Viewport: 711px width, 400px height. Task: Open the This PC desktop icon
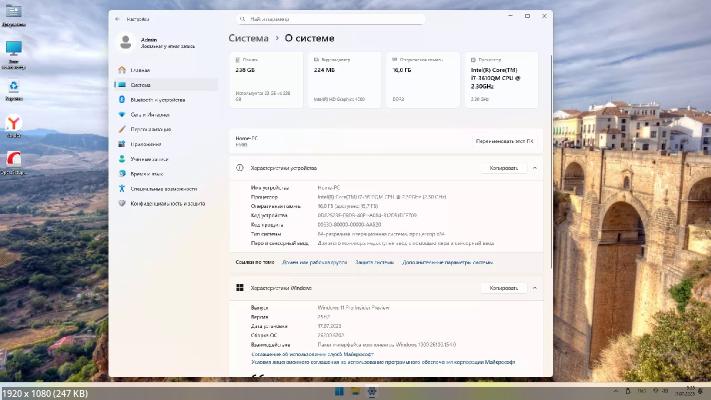click(13, 54)
